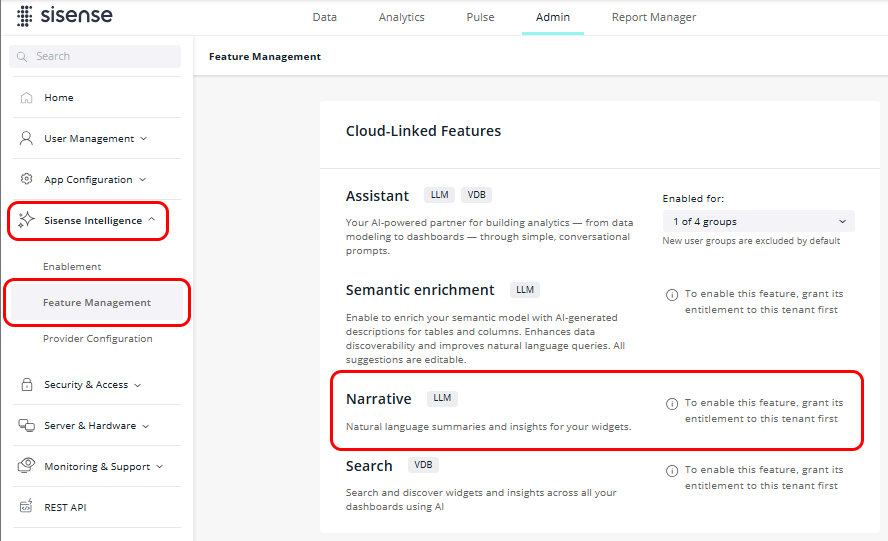Image resolution: width=888 pixels, height=541 pixels.
Task: Click the Semantic enrichment feature title
Action: click(x=420, y=290)
